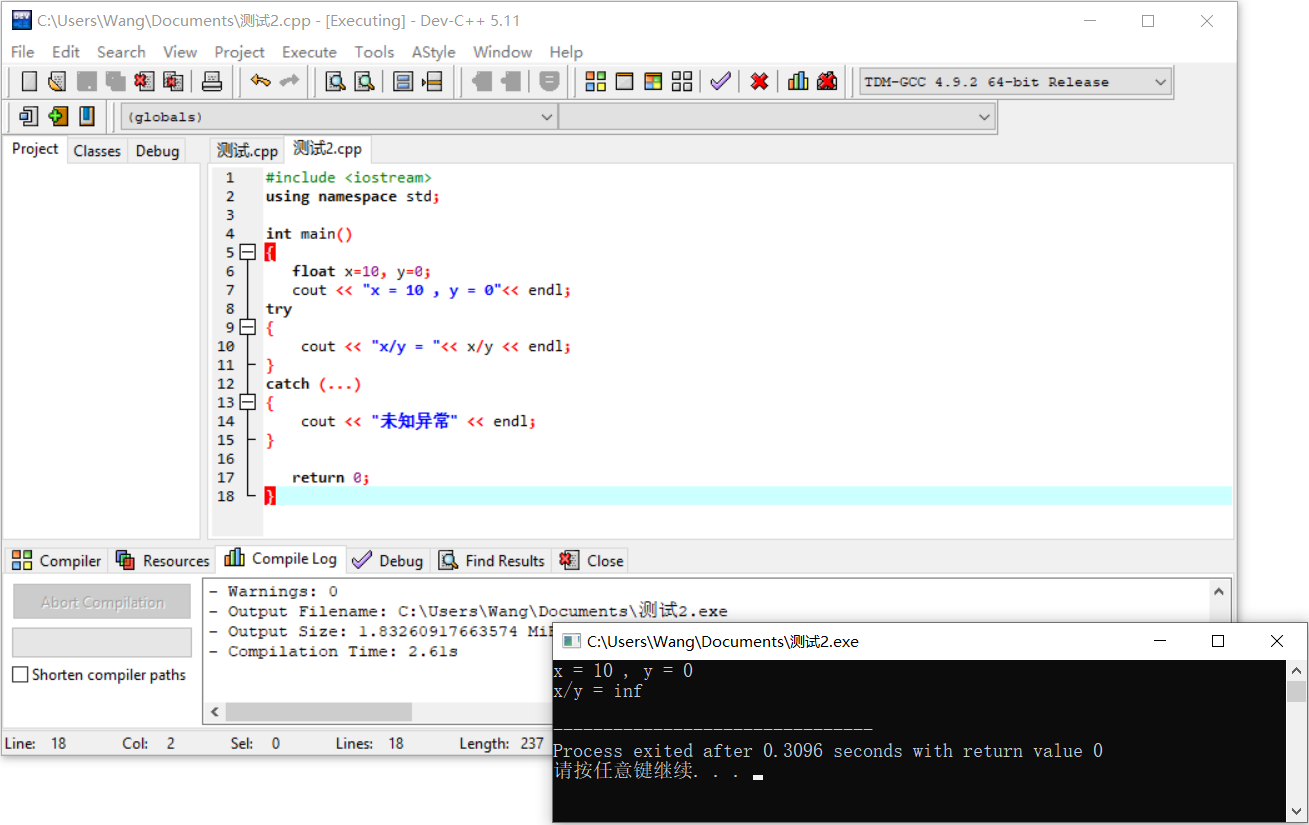Enable the Shorten compiler paths checkbox
The height and width of the screenshot is (825, 1309).
point(19,674)
